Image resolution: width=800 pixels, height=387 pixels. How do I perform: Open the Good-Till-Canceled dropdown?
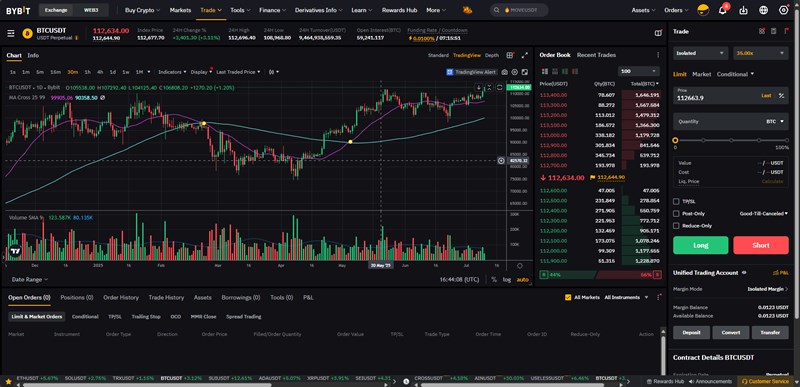point(763,214)
